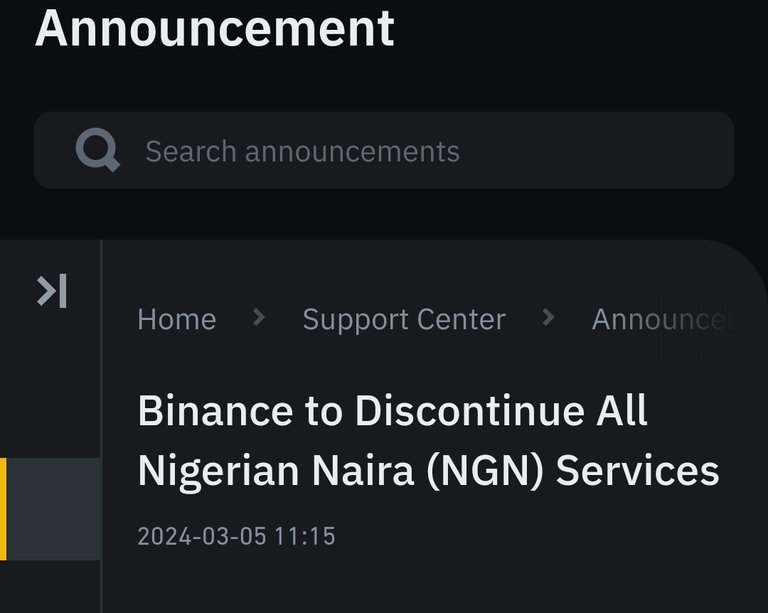The height and width of the screenshot is (613, 768).
Task: Click the yellow active indicator bar
Action: pyautogui.click(x=3, y=509)
